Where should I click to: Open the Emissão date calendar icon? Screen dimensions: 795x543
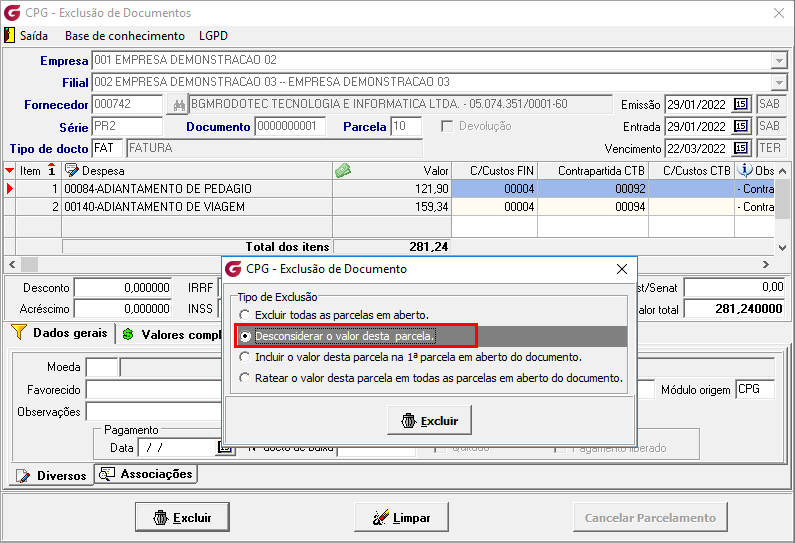(741, 104)
